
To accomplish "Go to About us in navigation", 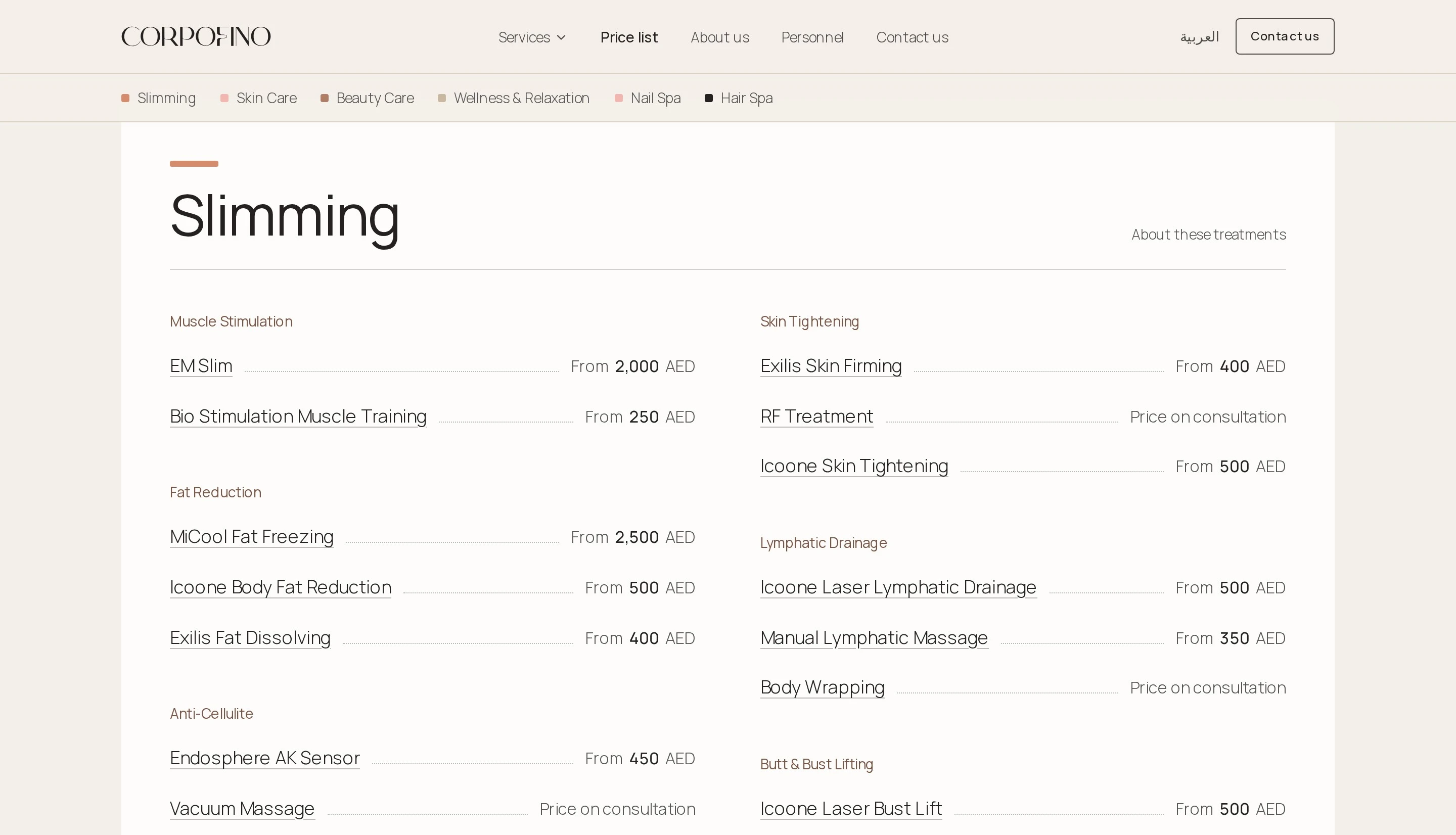I will [x=720, y=37].
